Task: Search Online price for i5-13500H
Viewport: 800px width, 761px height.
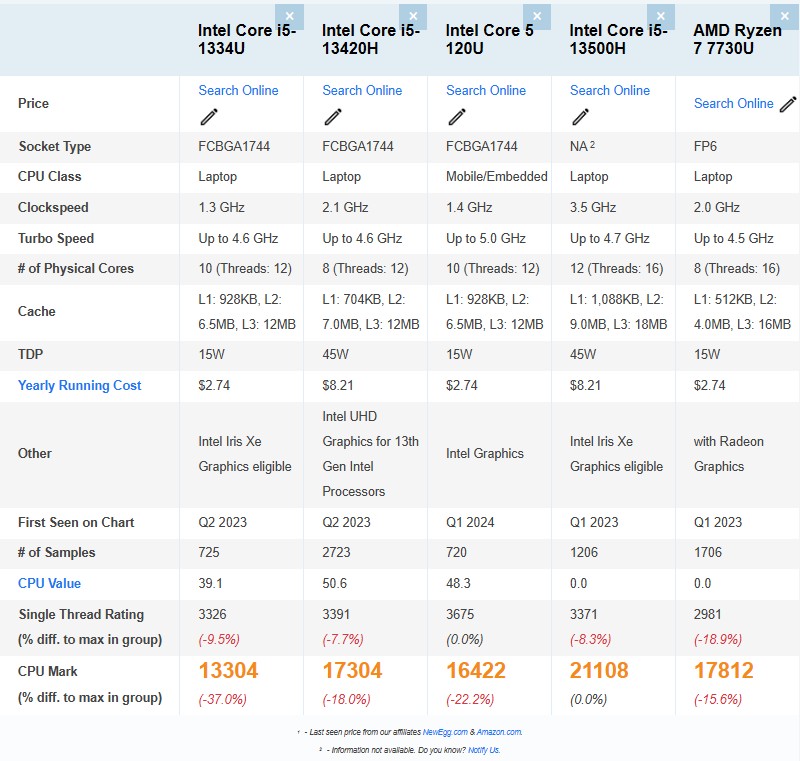Action: 610,90
